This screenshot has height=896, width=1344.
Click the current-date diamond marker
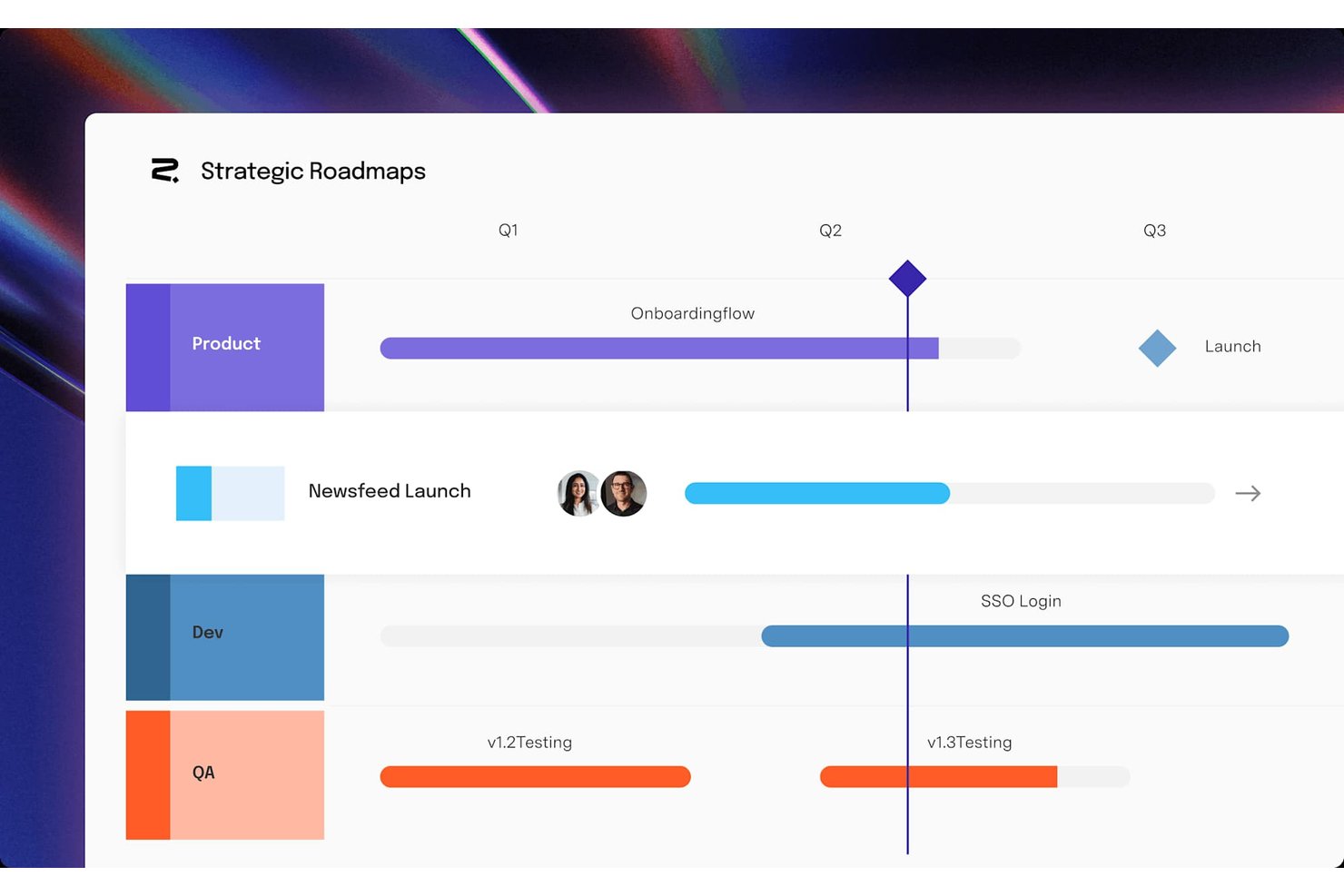tap(907, 278)
